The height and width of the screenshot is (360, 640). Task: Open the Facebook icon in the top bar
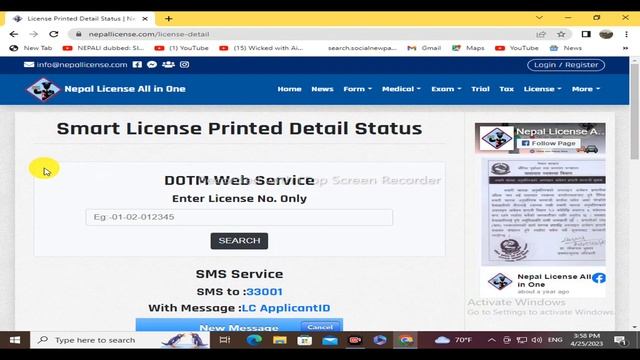[137, 64]
